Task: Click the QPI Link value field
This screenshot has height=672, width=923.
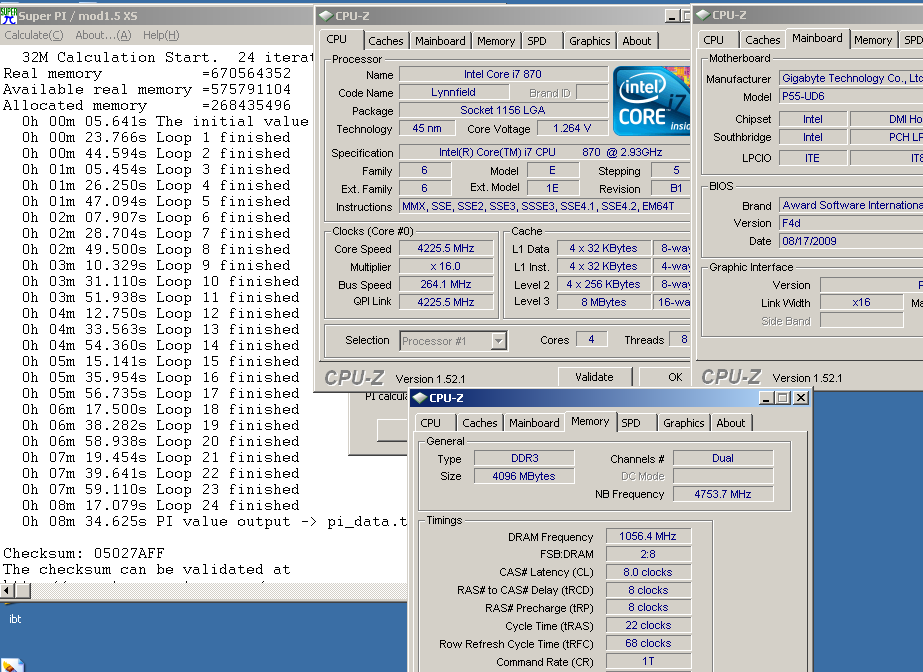Action: 446,302
